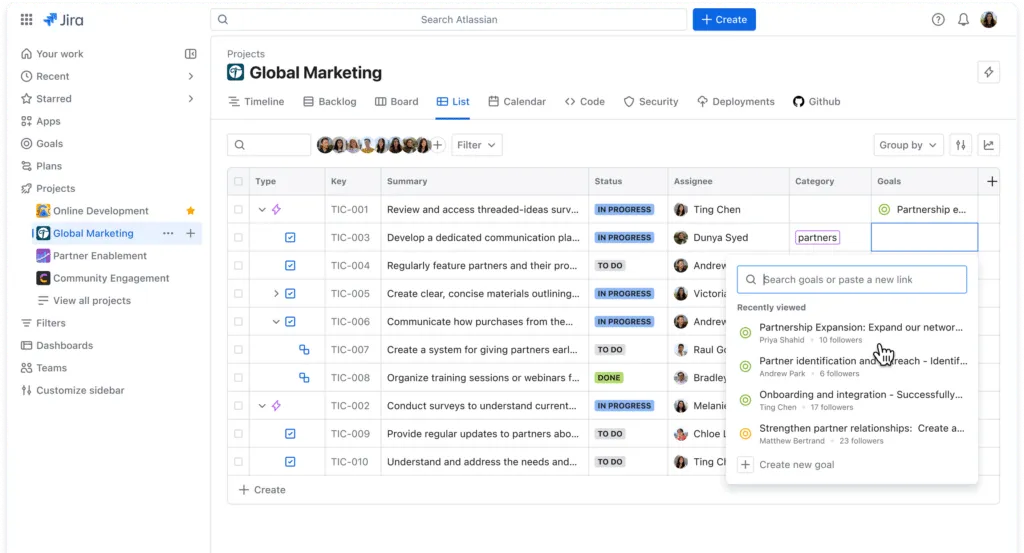Collapse the sidebar using the panel icon
Viewport: 1024px width, 553px height.
coord(191,54)
